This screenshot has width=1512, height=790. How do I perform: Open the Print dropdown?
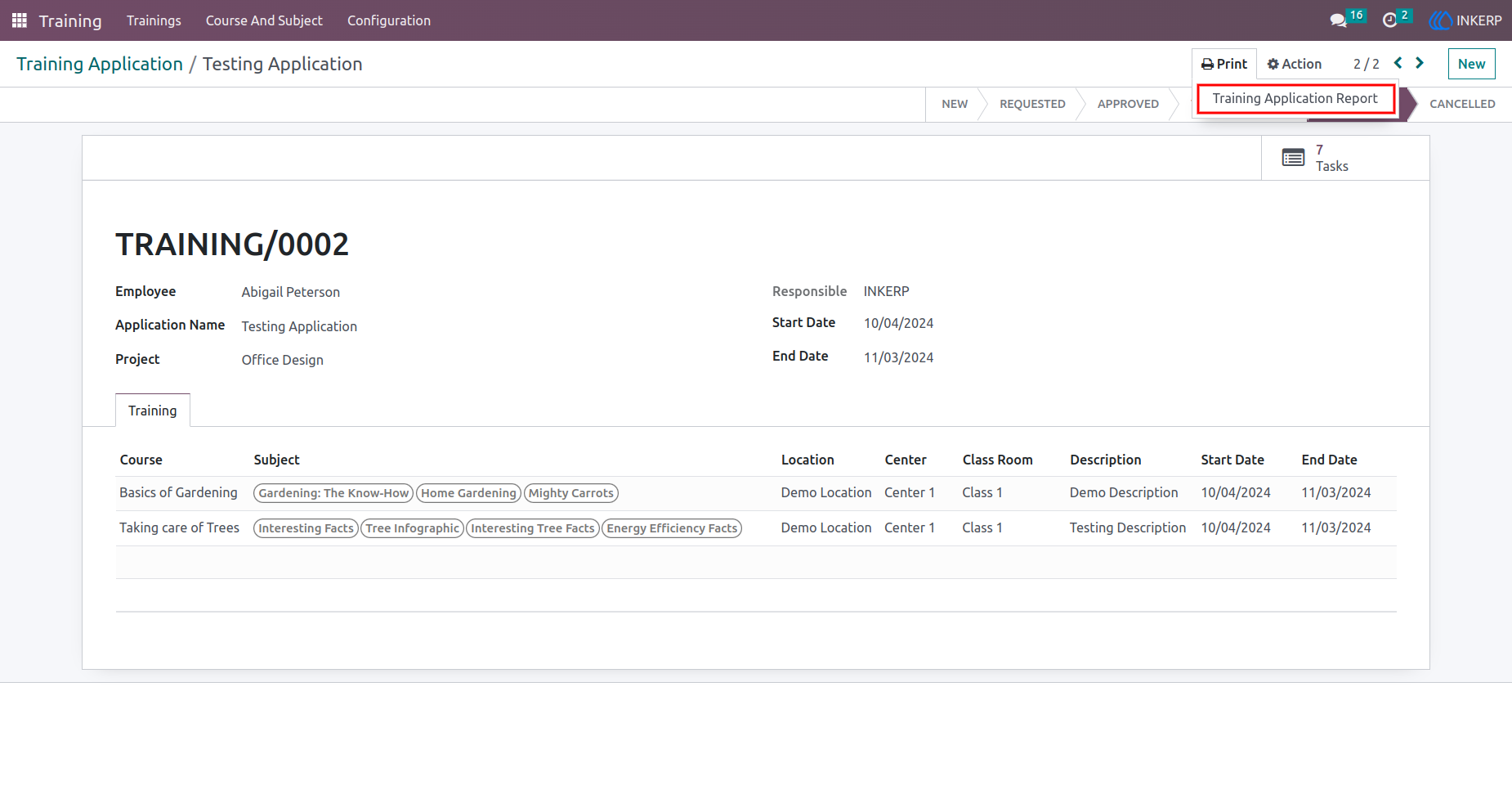pyautogui.click(x=1224, y=64)
